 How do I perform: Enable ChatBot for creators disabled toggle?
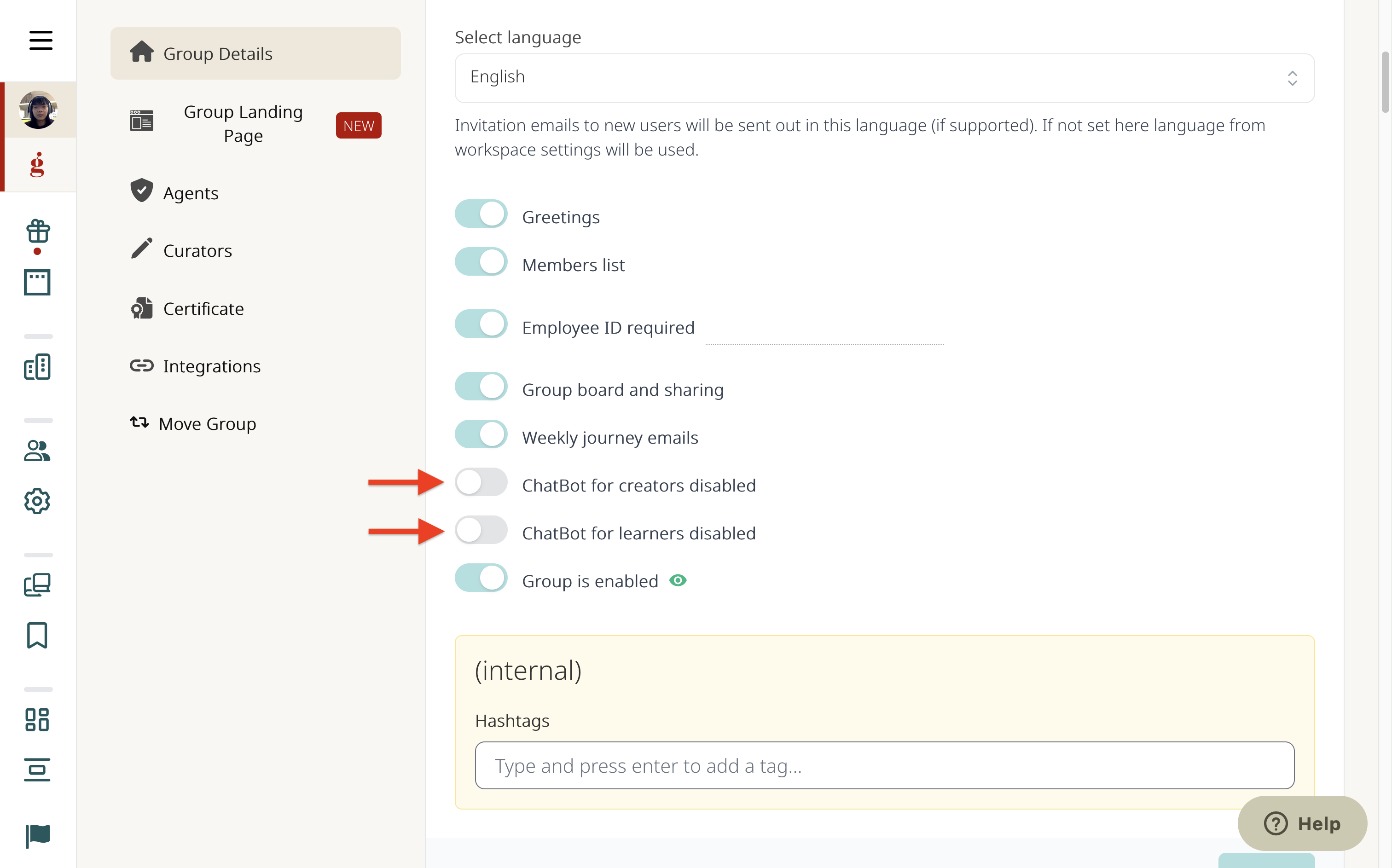[x=481, y=482]
